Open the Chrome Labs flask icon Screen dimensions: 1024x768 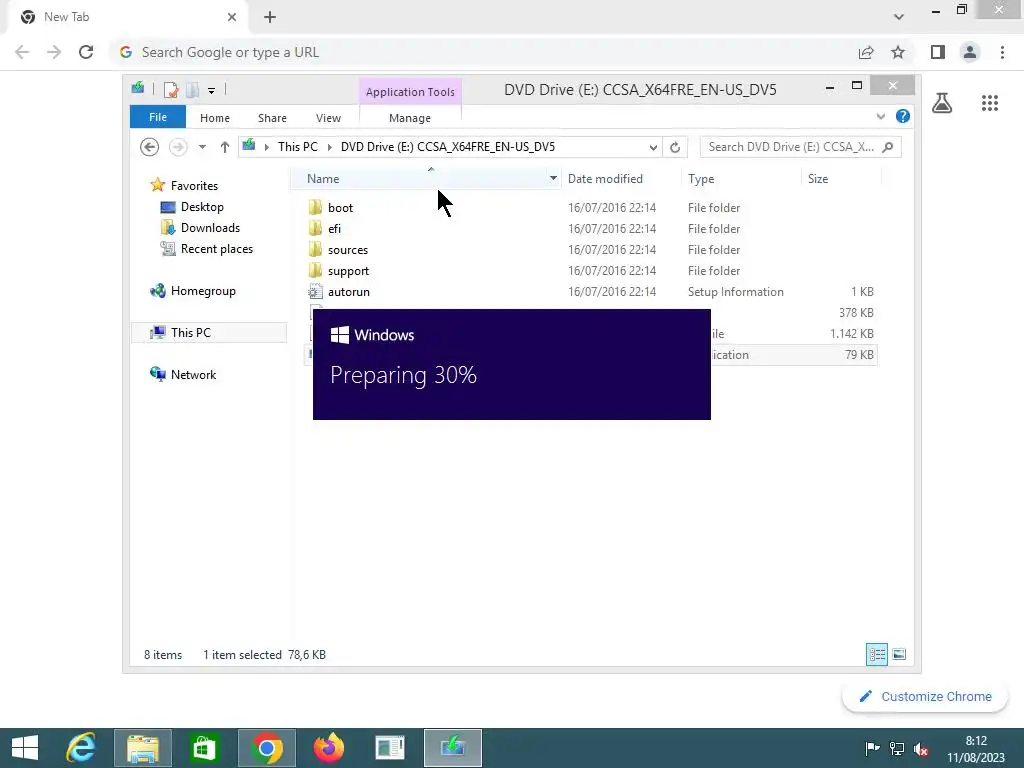[x=942, y=103]
